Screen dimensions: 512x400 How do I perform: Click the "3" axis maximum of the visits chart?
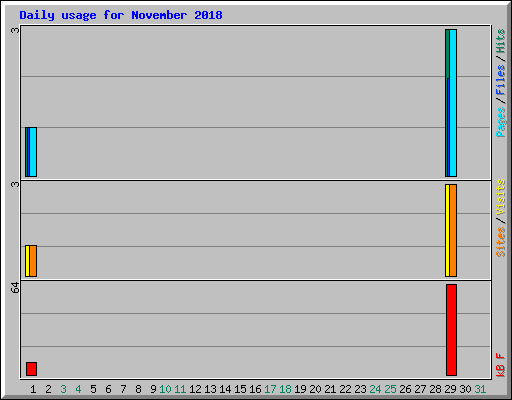[x=15, y=184]
